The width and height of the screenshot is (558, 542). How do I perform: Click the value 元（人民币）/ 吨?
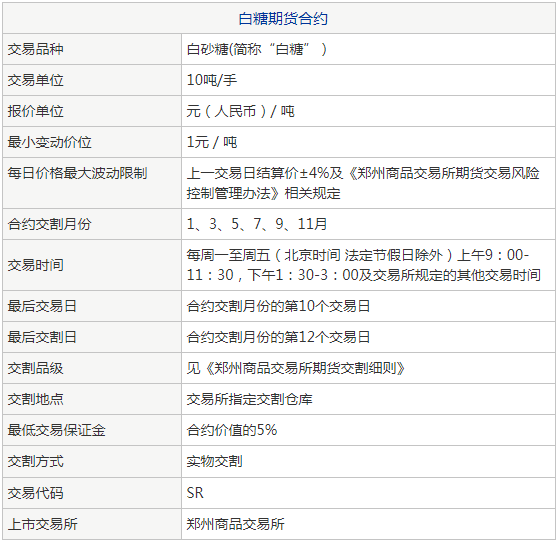(x=241, y=111)
